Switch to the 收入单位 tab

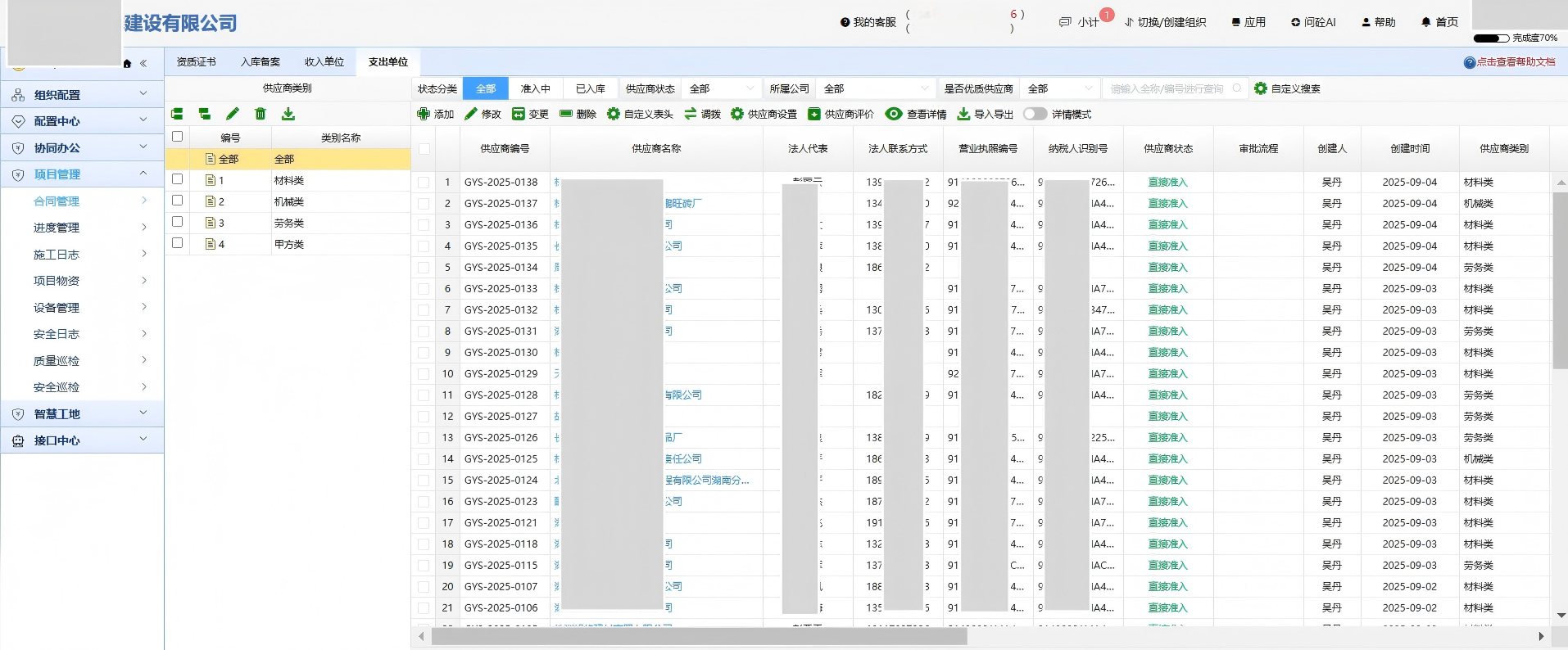coord(324,62)
